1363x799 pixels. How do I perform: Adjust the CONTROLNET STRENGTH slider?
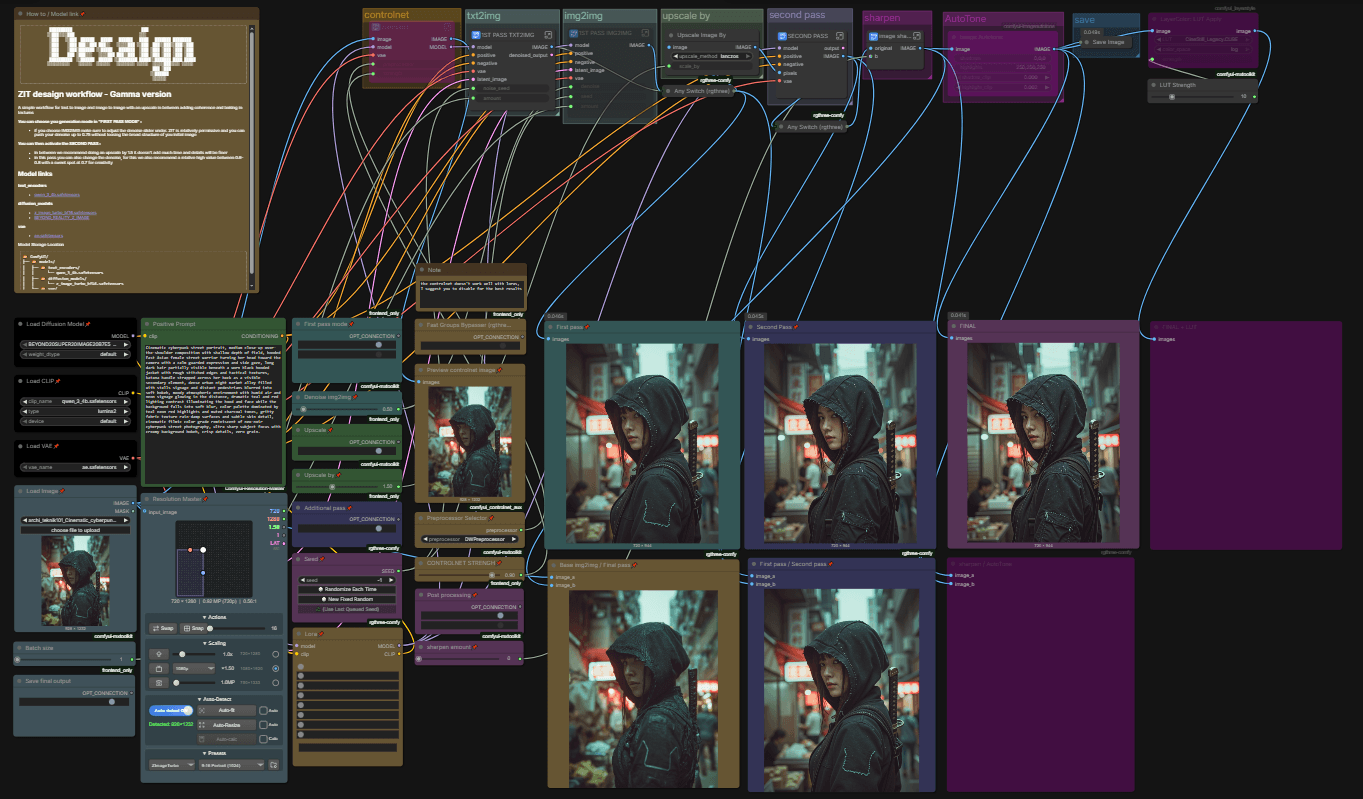click(460, 575)
